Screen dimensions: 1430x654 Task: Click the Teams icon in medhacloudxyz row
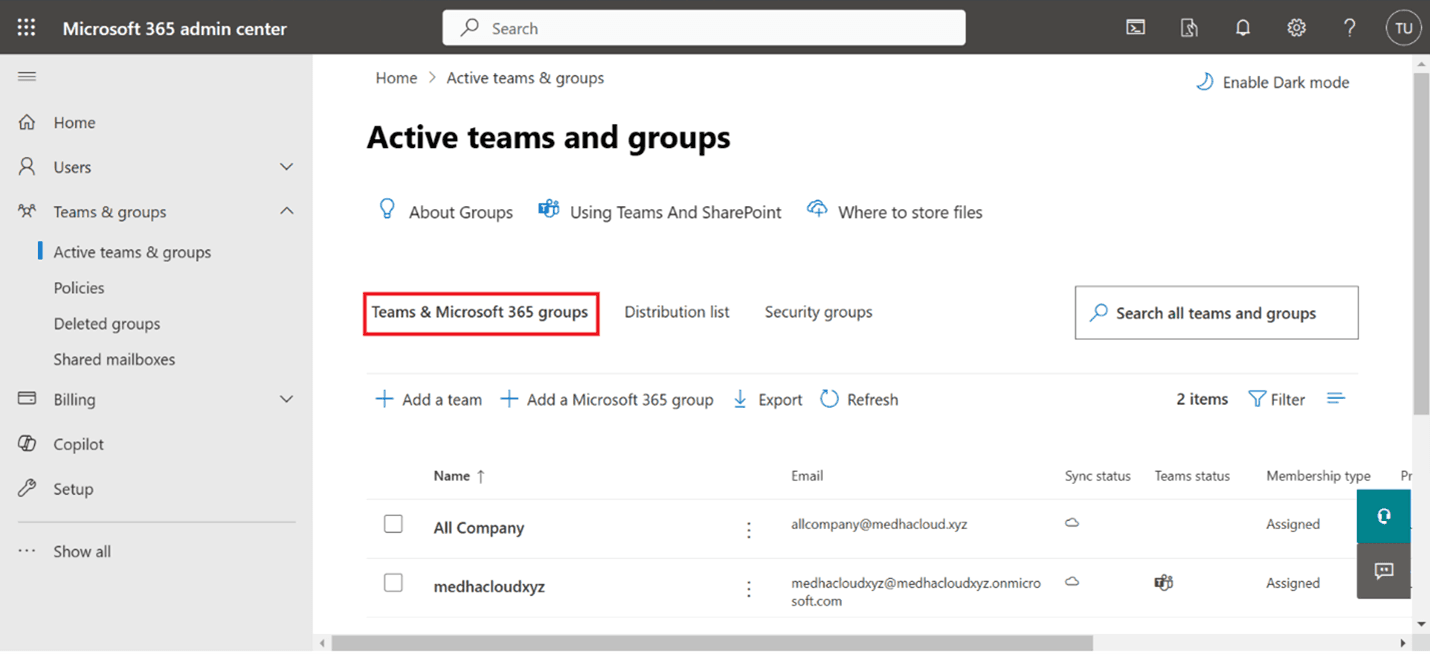[x=1163, y=580]
